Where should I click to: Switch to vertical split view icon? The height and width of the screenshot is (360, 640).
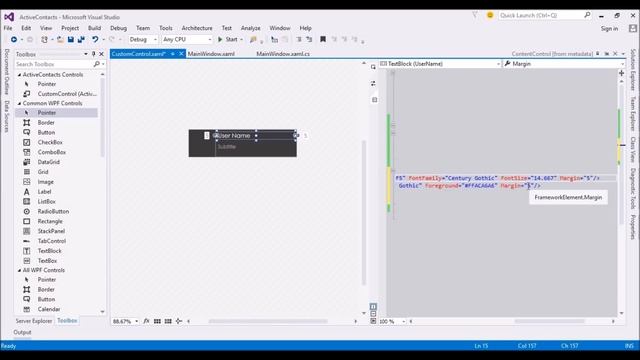pos(373,307)
